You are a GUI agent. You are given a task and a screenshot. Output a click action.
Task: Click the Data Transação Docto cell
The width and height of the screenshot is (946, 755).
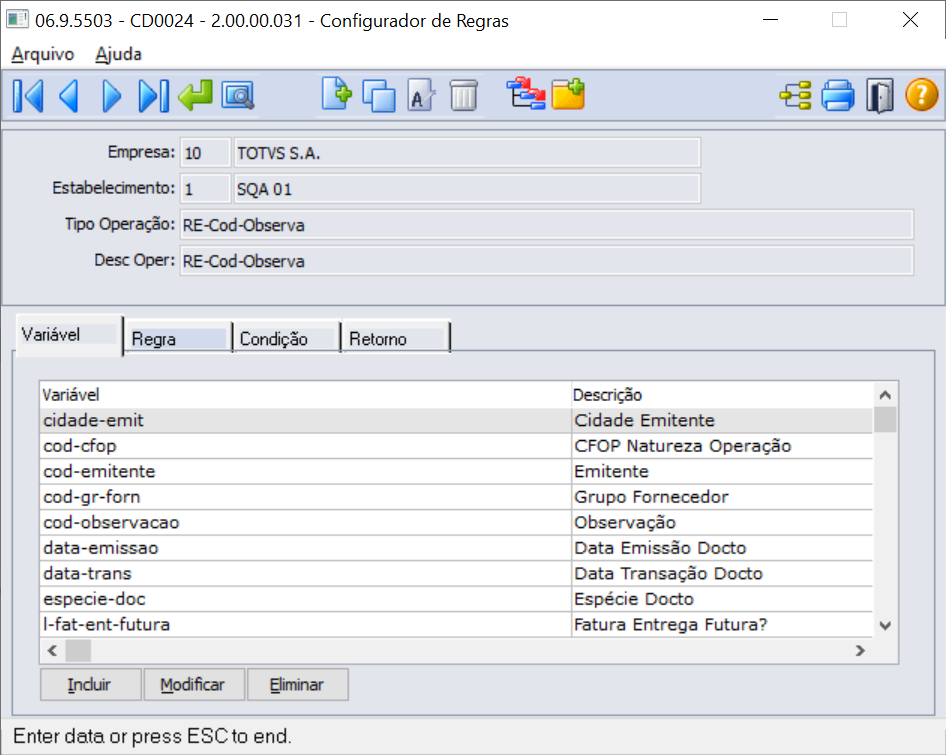(722, 573)
